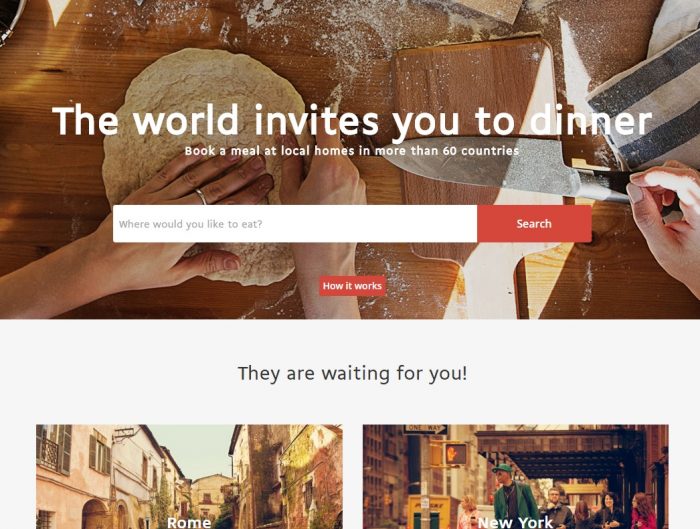Click the red Search button
Image resolution: width=700 pixels, height=529 pixels.
point(534,224)
